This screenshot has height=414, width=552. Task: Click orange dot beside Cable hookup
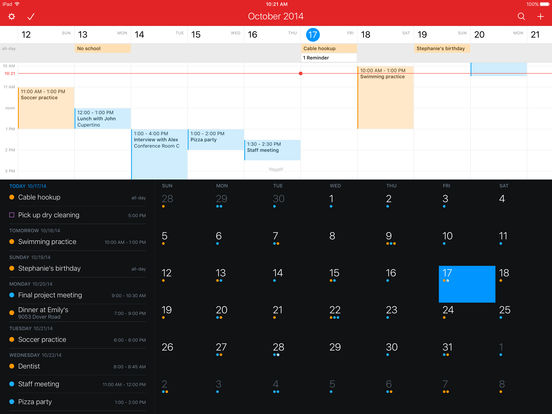click(x=12, y=197)
